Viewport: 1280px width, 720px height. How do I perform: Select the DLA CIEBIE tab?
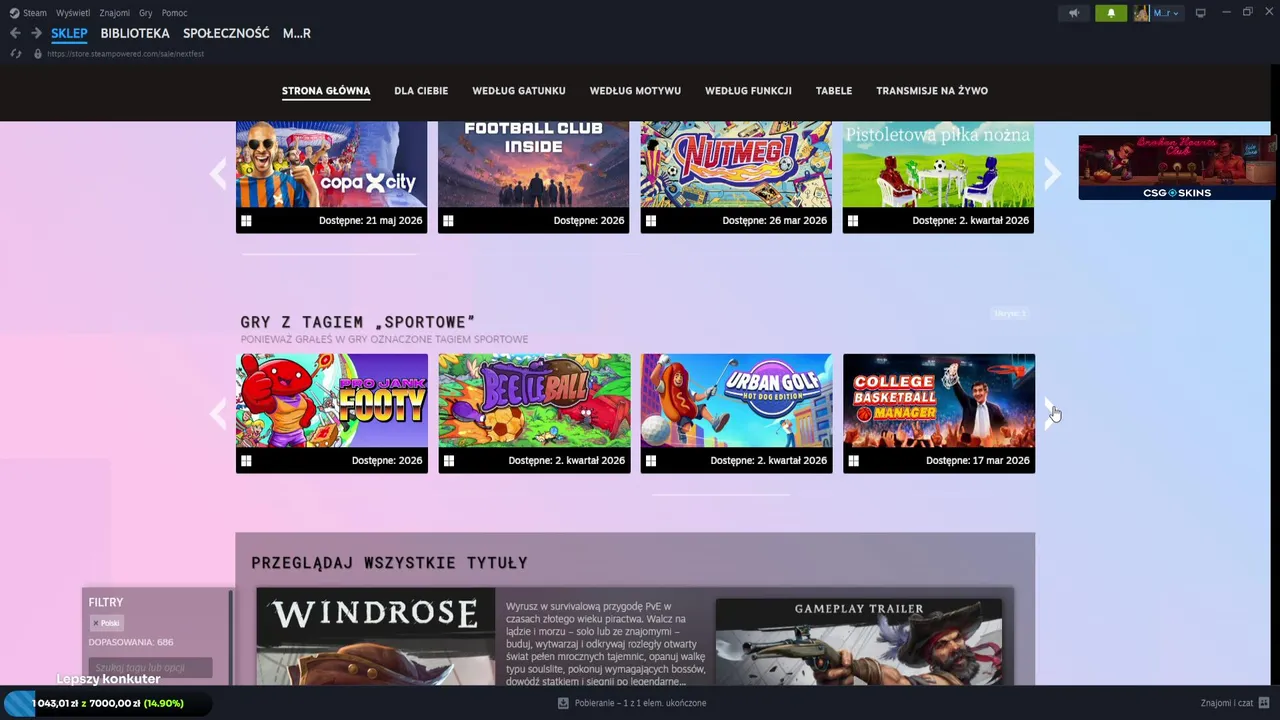pyautogui.click(x=421, y=90)
